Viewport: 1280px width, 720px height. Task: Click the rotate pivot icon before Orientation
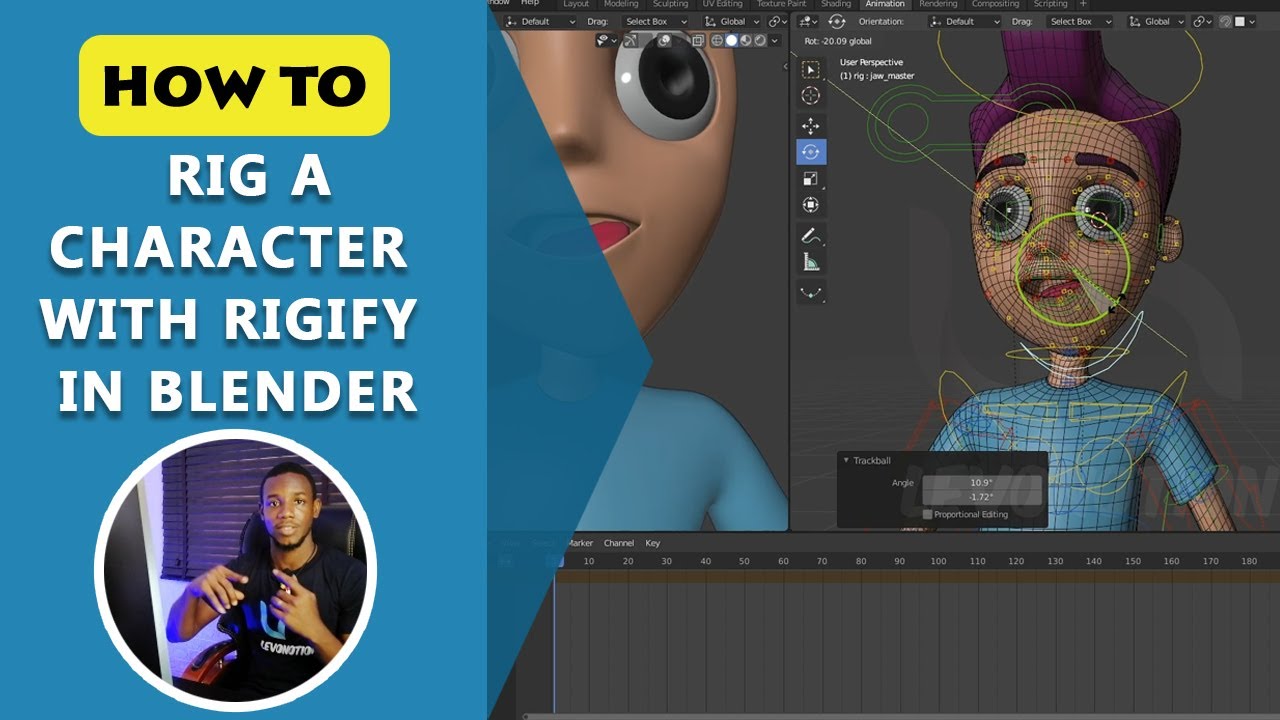837,21
